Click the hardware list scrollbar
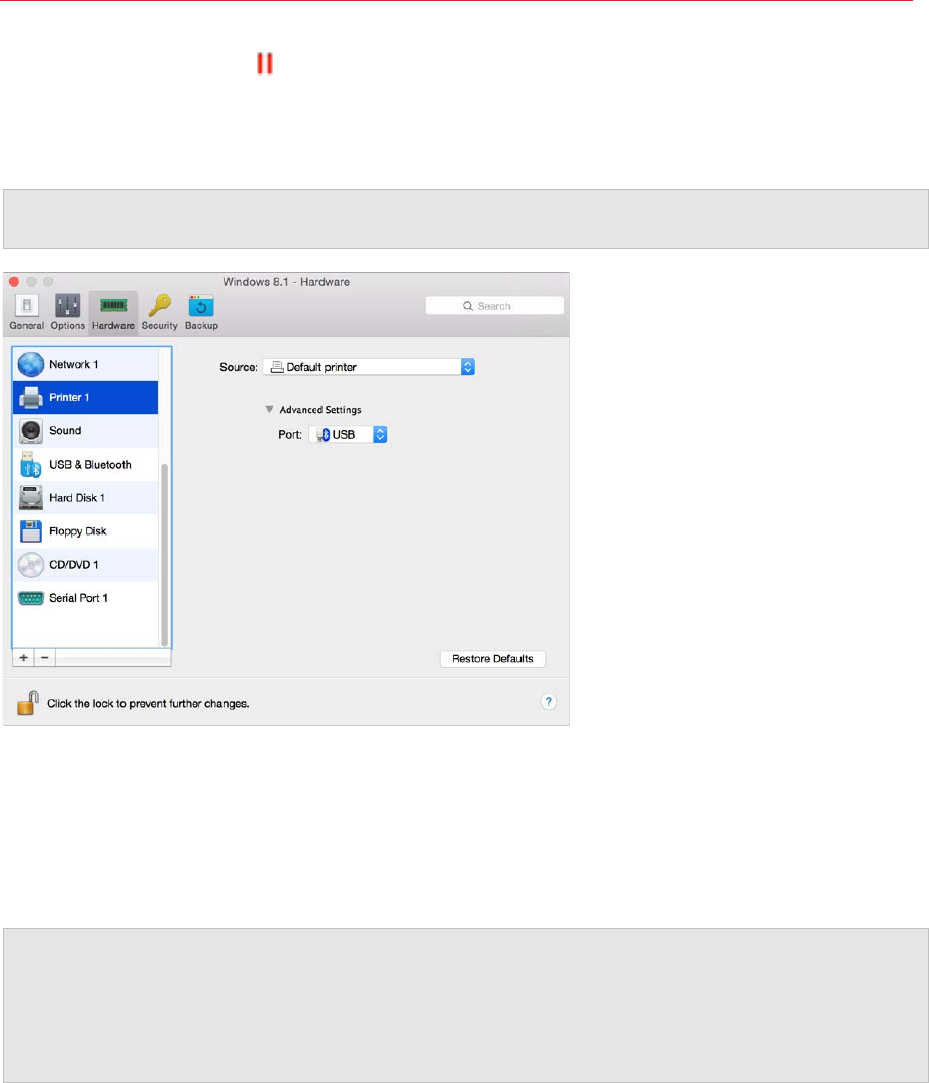 point(164,555)
